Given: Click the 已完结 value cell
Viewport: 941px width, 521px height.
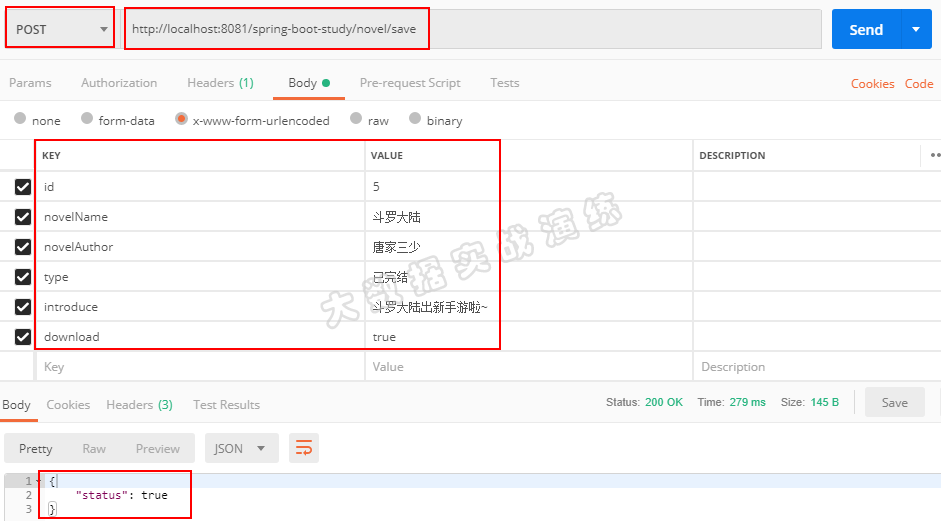Looking at the screenshot, I should (x=529, y=277).
